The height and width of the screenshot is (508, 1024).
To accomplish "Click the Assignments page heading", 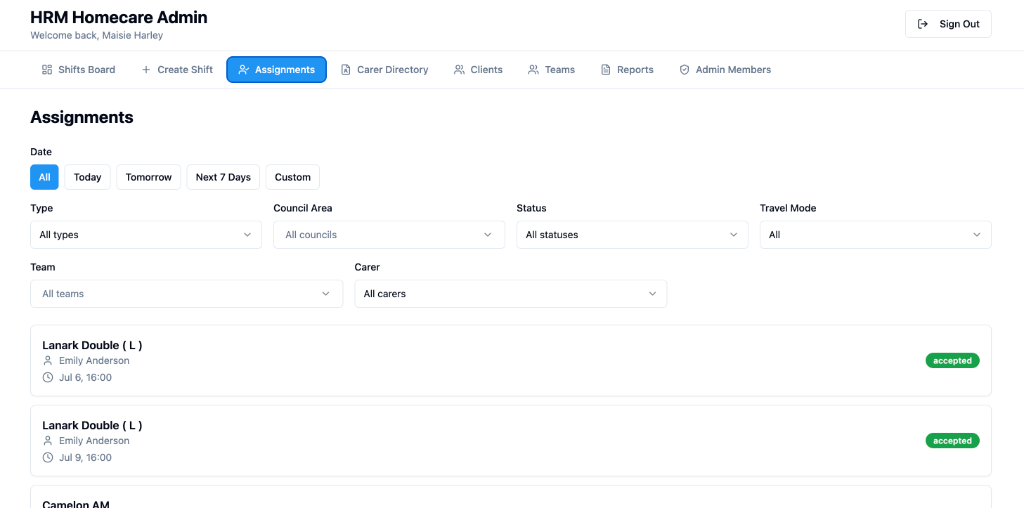I will click(82, 118).
